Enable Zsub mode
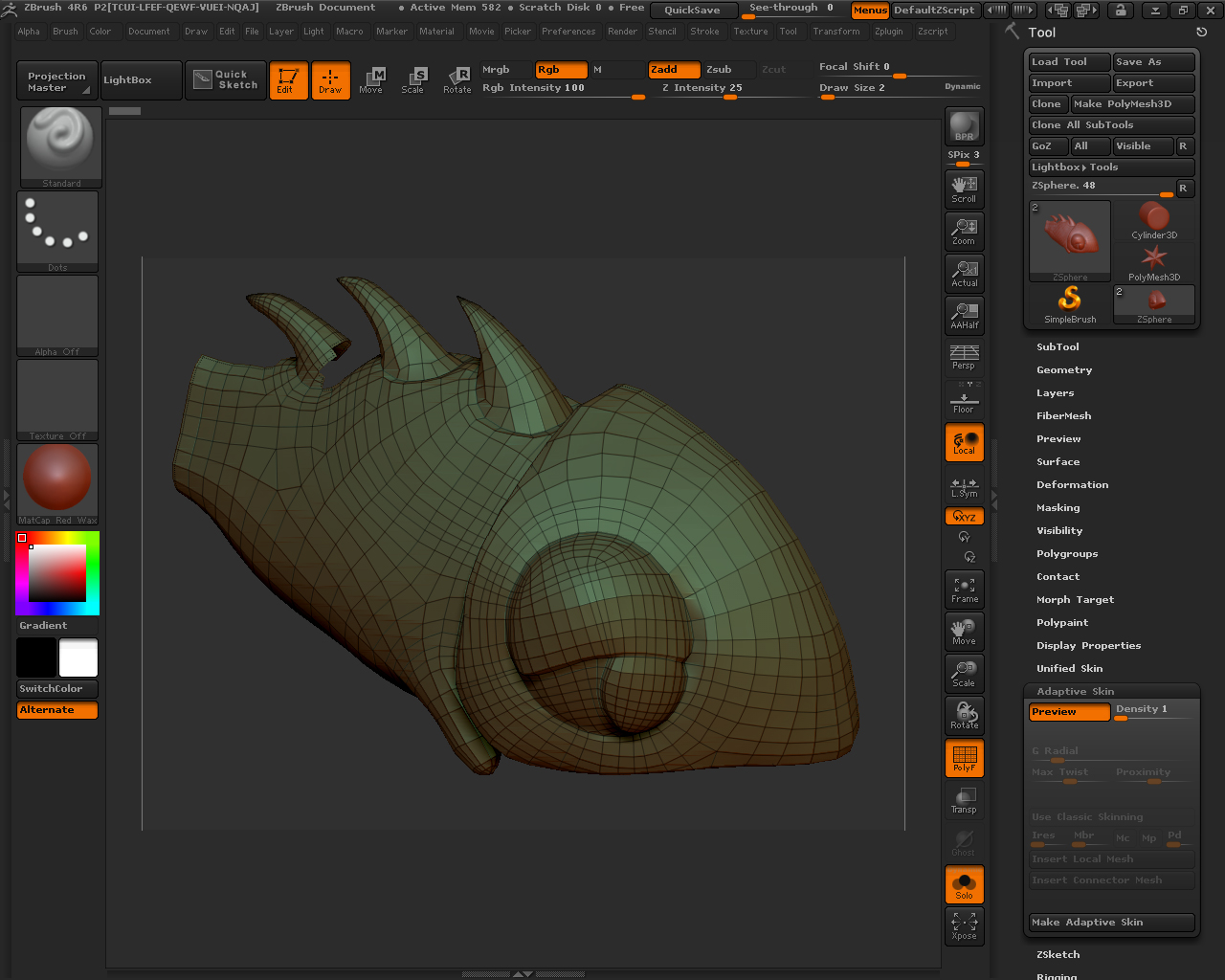Viewport: 1225px width, 980px height. 729,70
